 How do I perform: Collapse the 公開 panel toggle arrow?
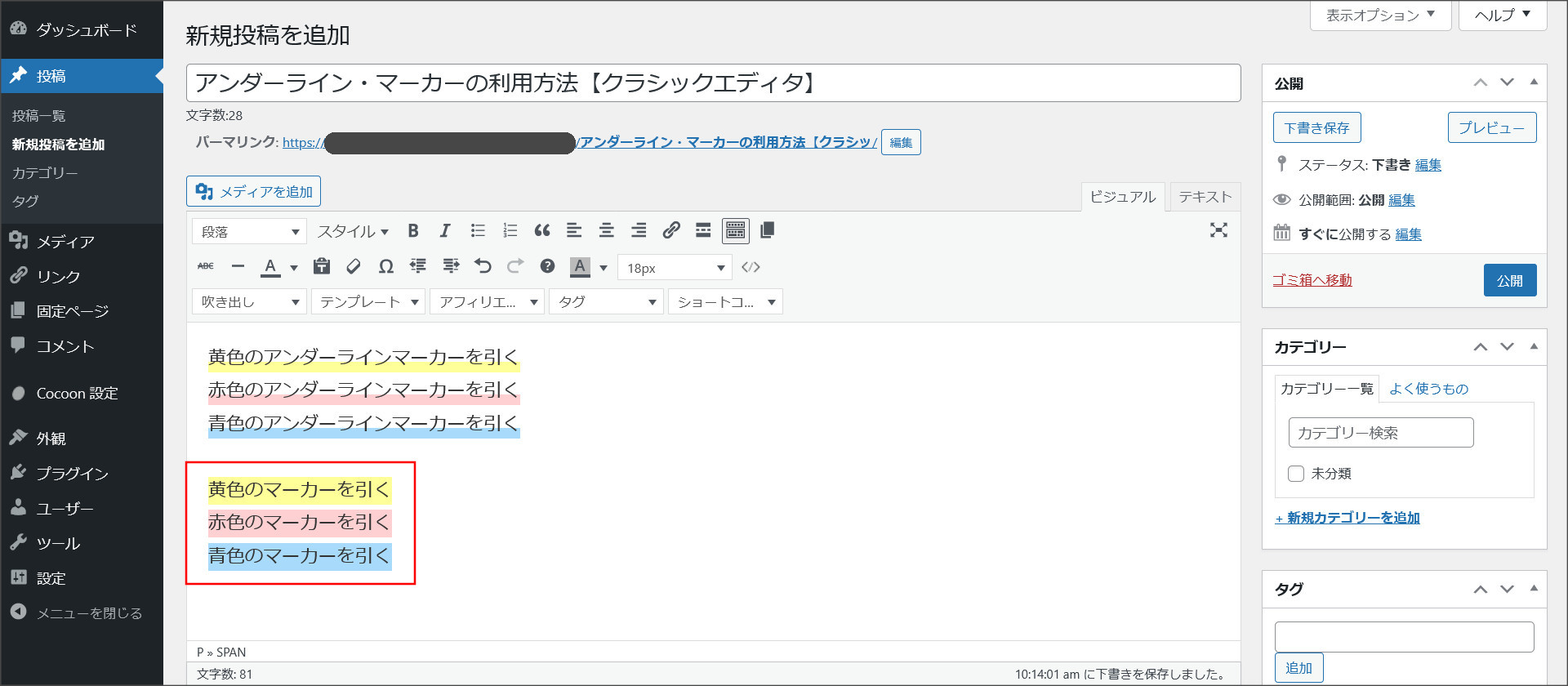(x=1534, y=82)
